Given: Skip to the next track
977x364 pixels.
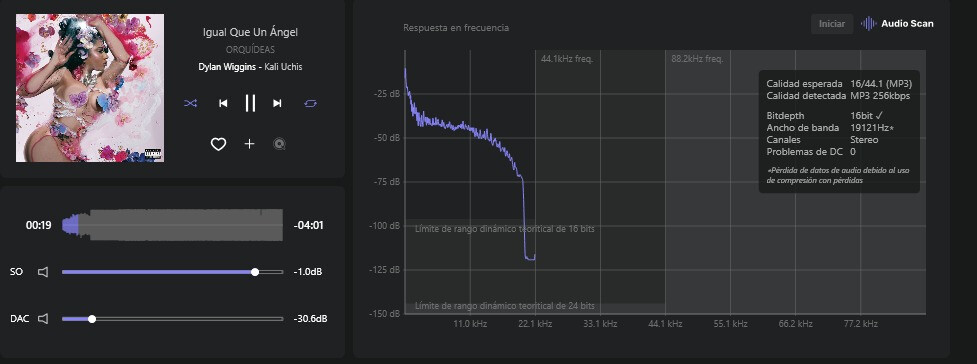Looking at the screenshot, I should pyautogui.click(x=277, y=103).
